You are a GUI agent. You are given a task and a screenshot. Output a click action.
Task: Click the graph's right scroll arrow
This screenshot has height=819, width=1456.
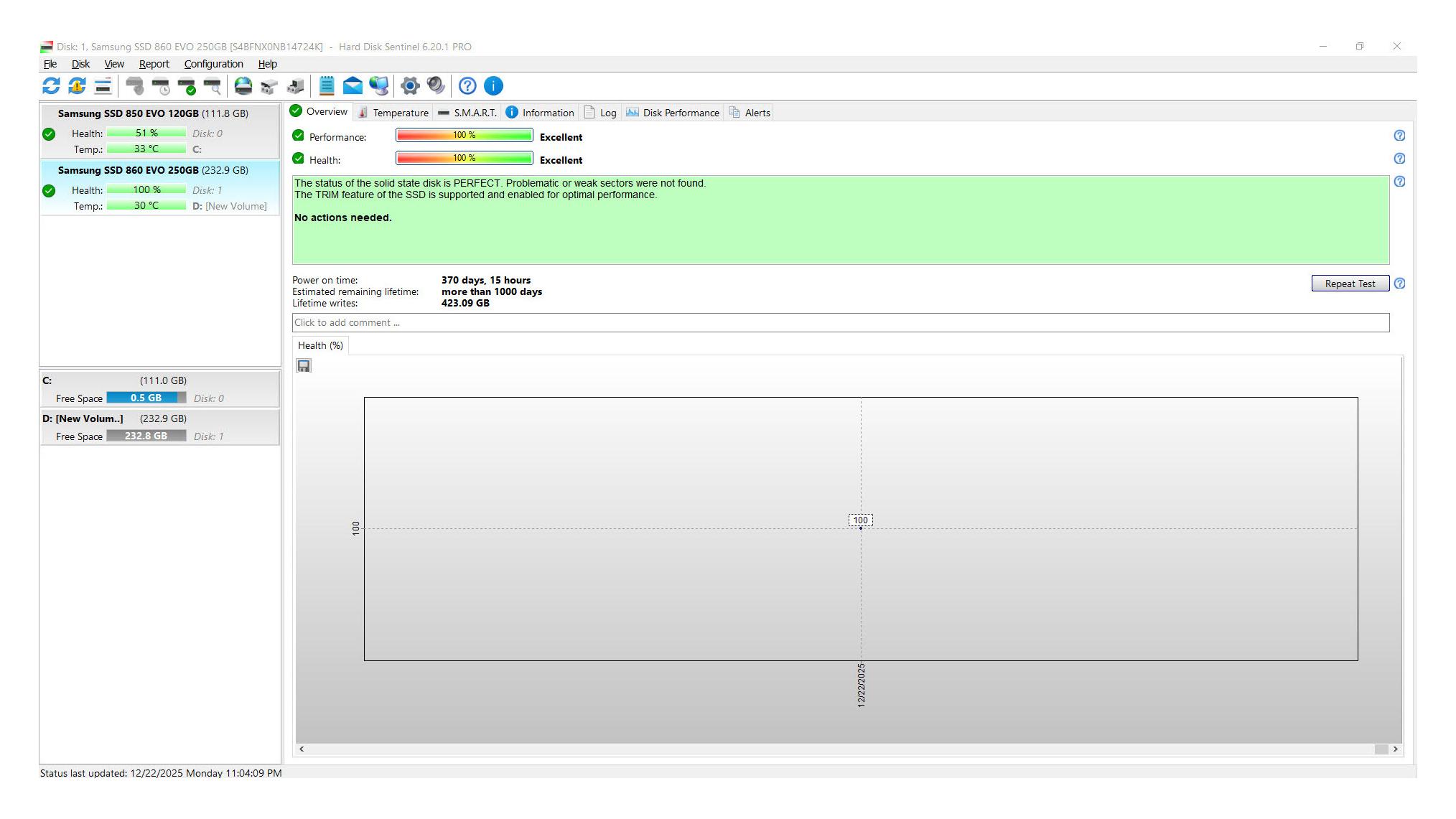[1395, 749]
